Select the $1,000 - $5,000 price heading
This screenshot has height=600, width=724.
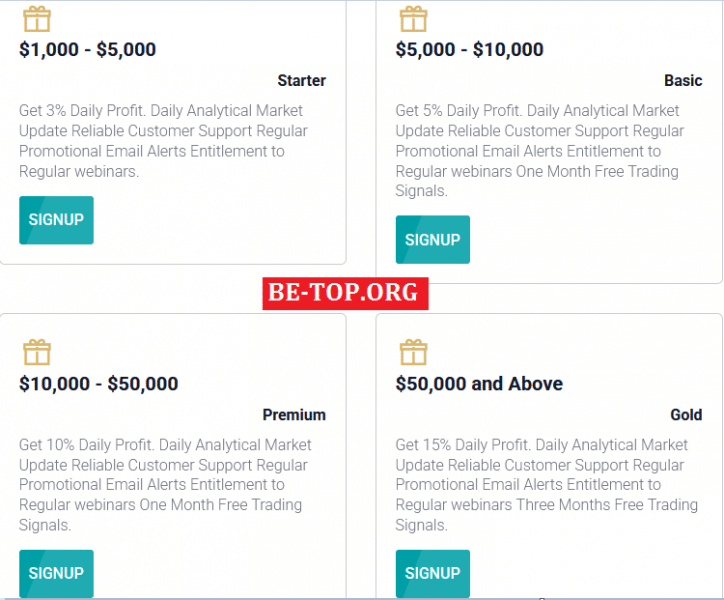(x=88, y=50)
